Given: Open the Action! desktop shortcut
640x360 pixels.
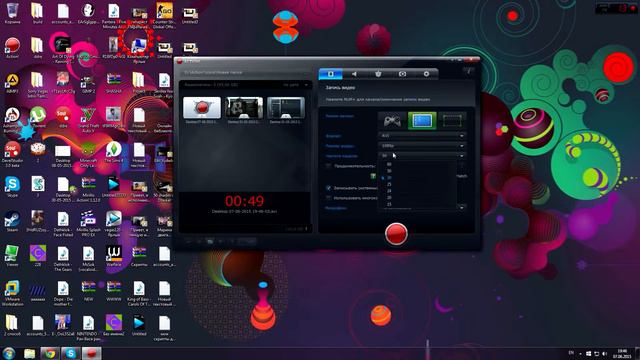Looking at the screenshot, I should 12,48.
